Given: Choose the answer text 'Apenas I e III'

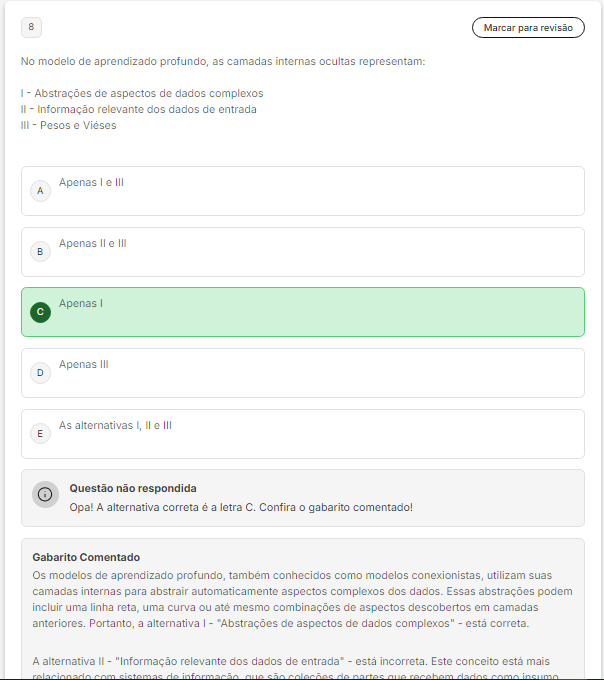Looking at the screenshot, I should pos(91,183).
